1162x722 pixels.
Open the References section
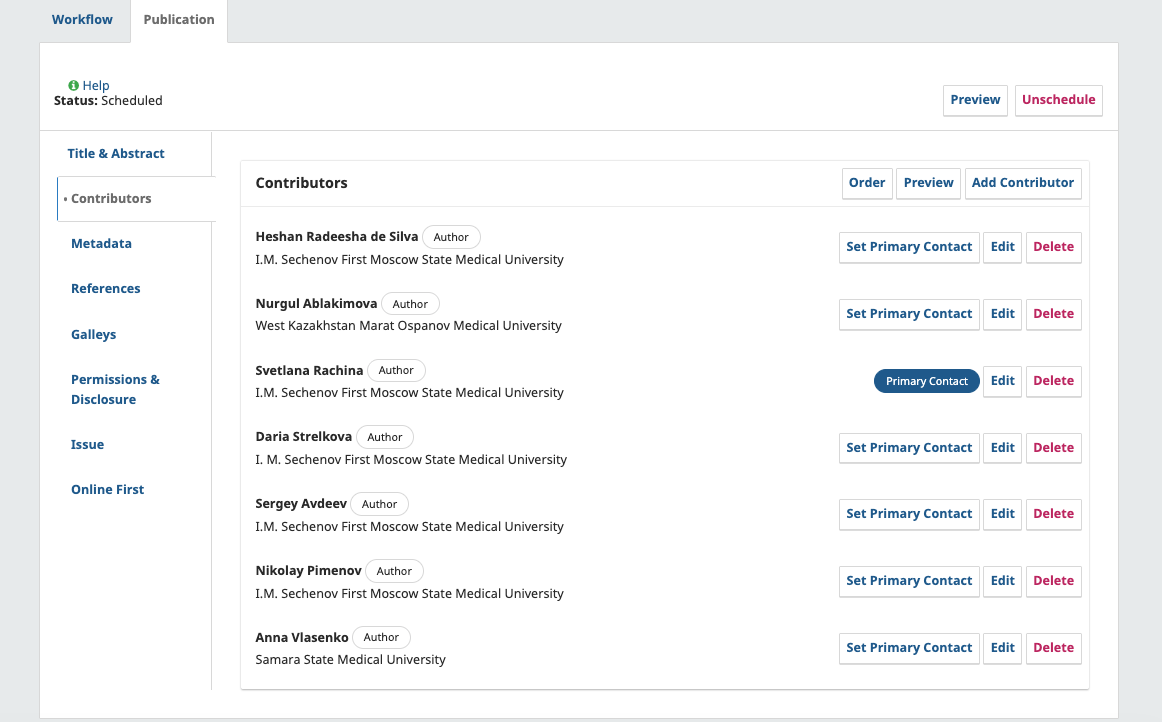coord(105,289)
